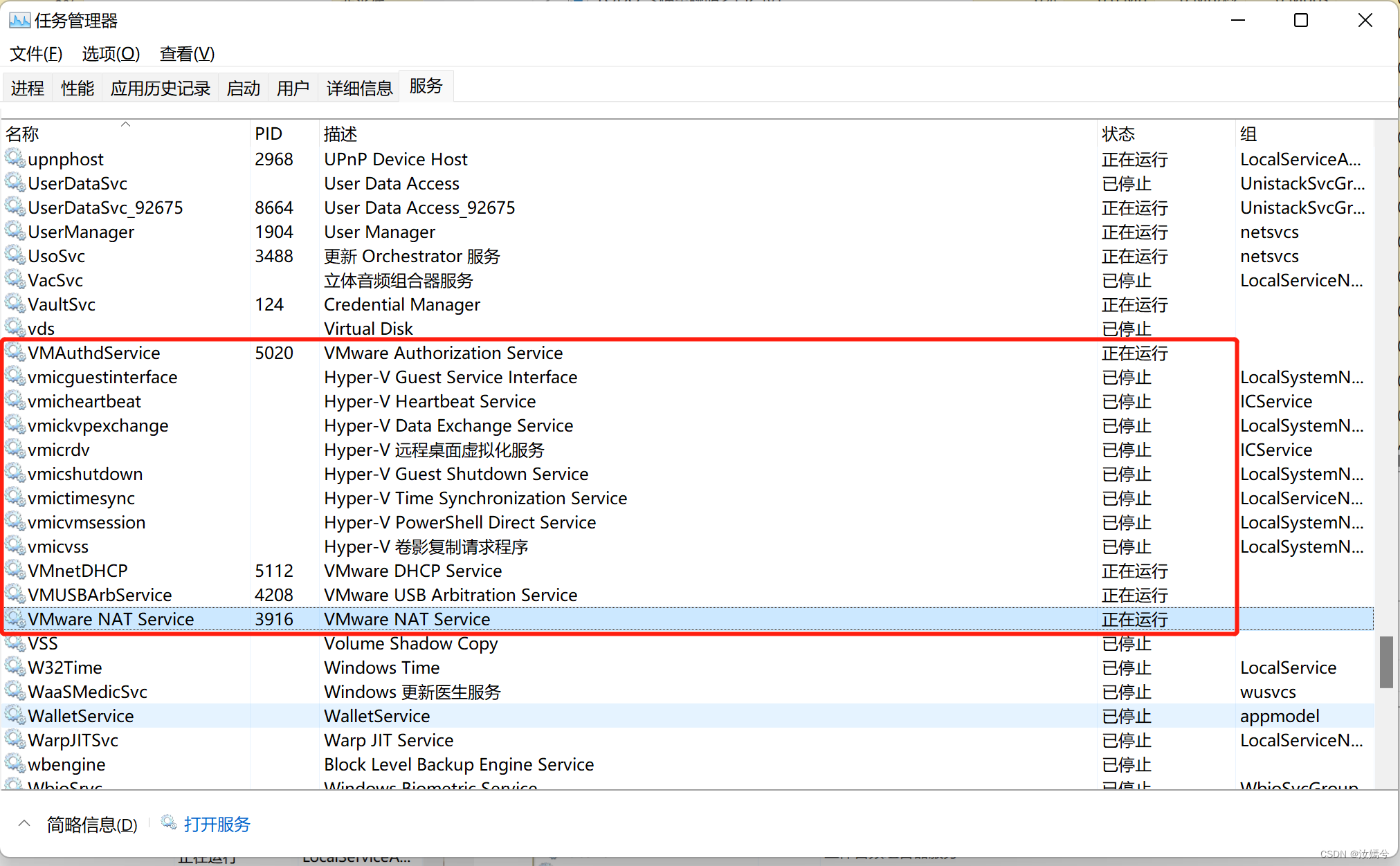Click PID 3488 in the UsoSvc row
Viewport: 1400px width, 866px height.
tap(274, 256)
